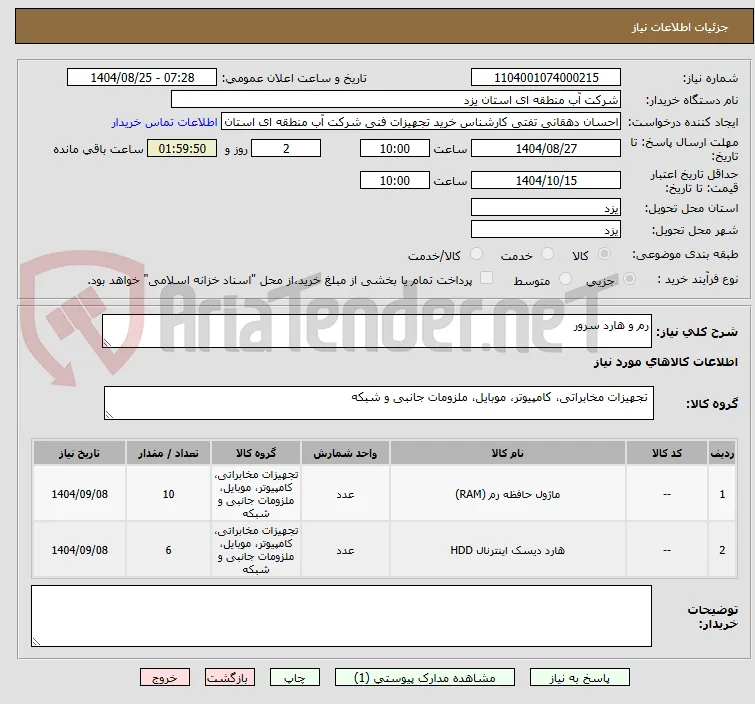
Task: Click the remaining time field 01:59:50
Action: pos(182,148)
